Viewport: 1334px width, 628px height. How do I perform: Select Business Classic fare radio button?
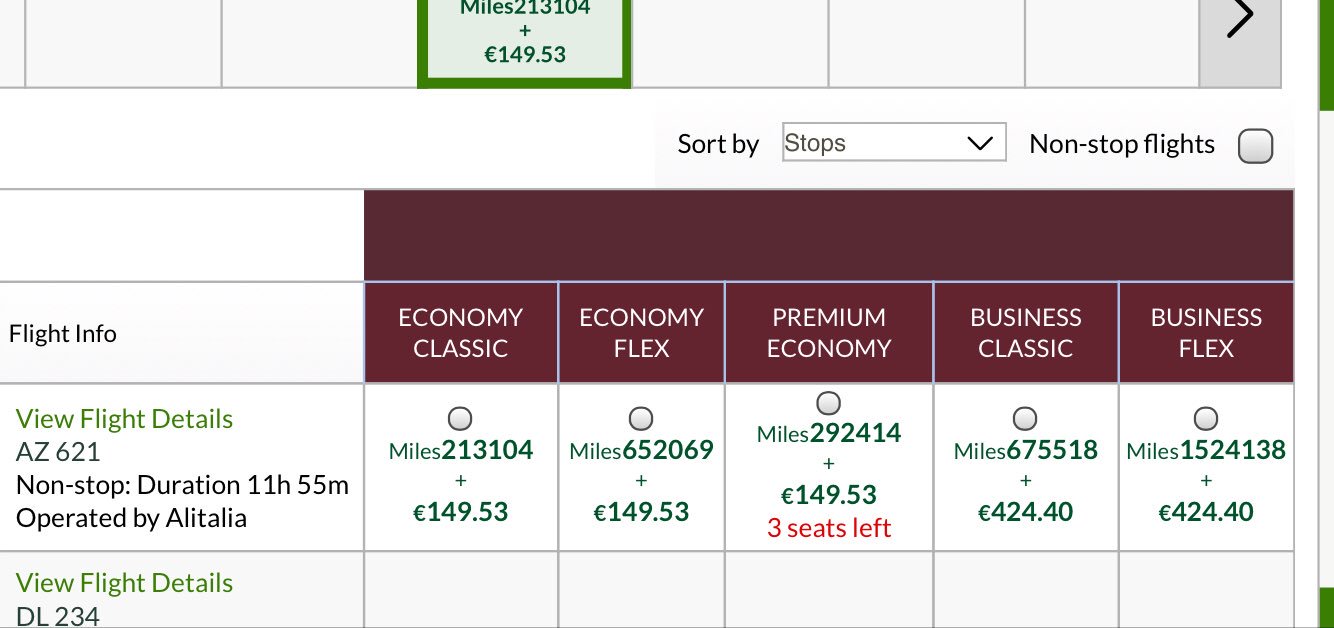click(1025, 418)
